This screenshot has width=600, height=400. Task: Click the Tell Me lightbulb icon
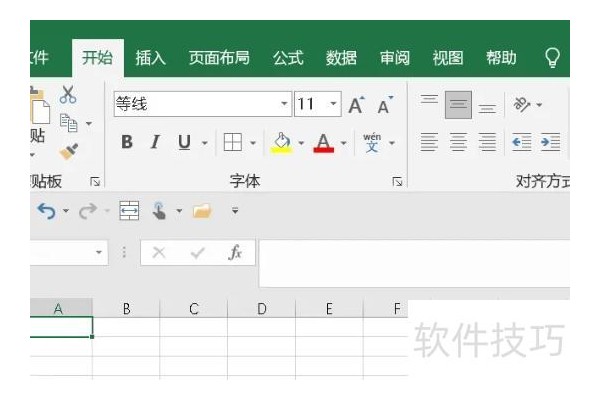(553, 58)
